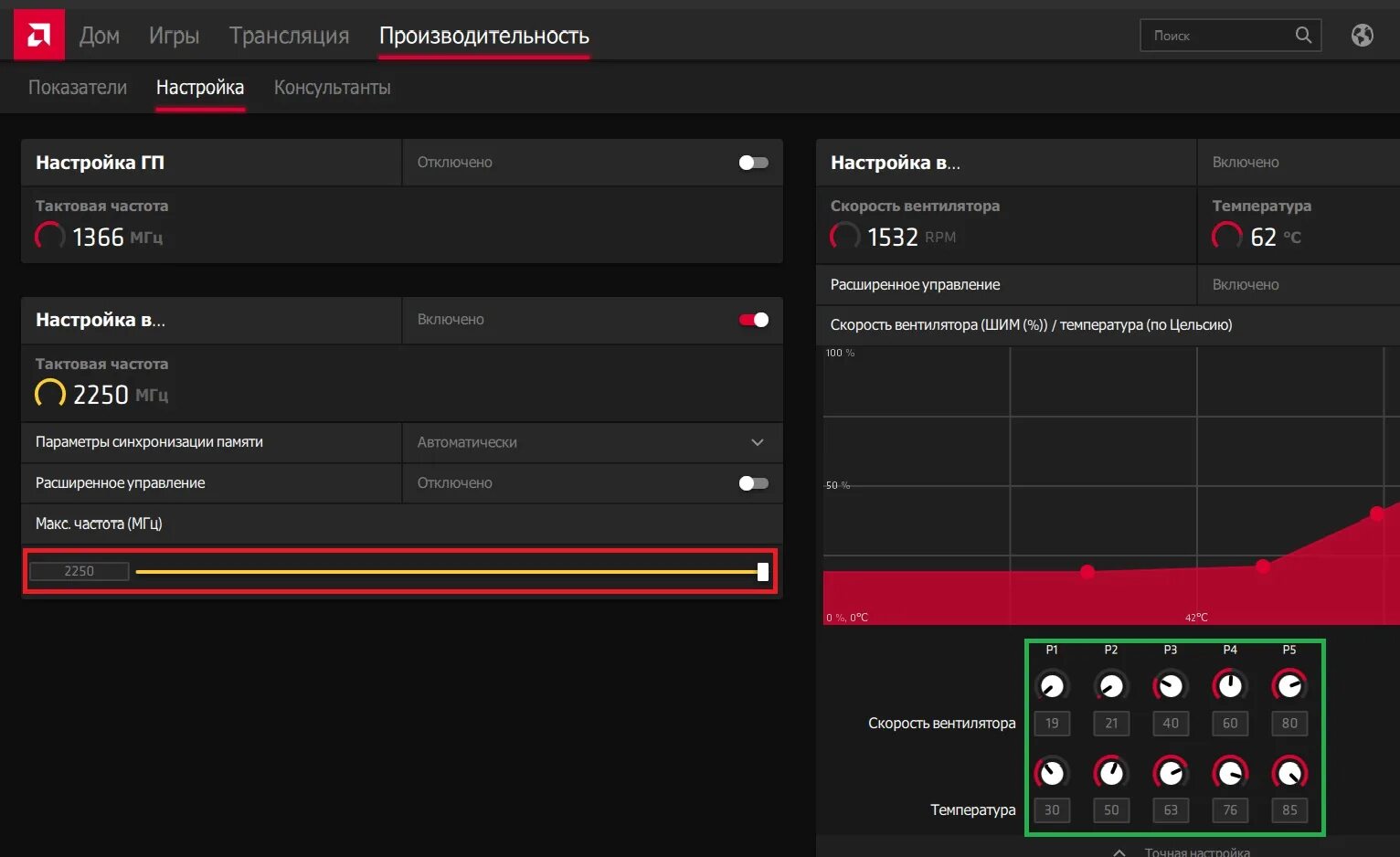Click the Макс. частота (МГц) label
This screenshot has height=857, width=1400.
click(x=99, y=524)
